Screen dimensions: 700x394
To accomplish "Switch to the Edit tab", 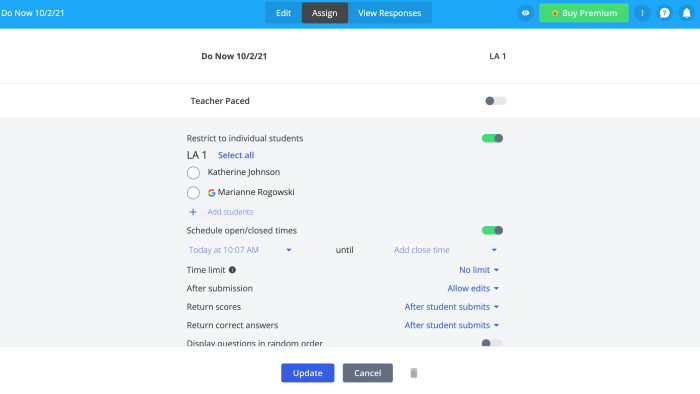I will click(283, 13).
